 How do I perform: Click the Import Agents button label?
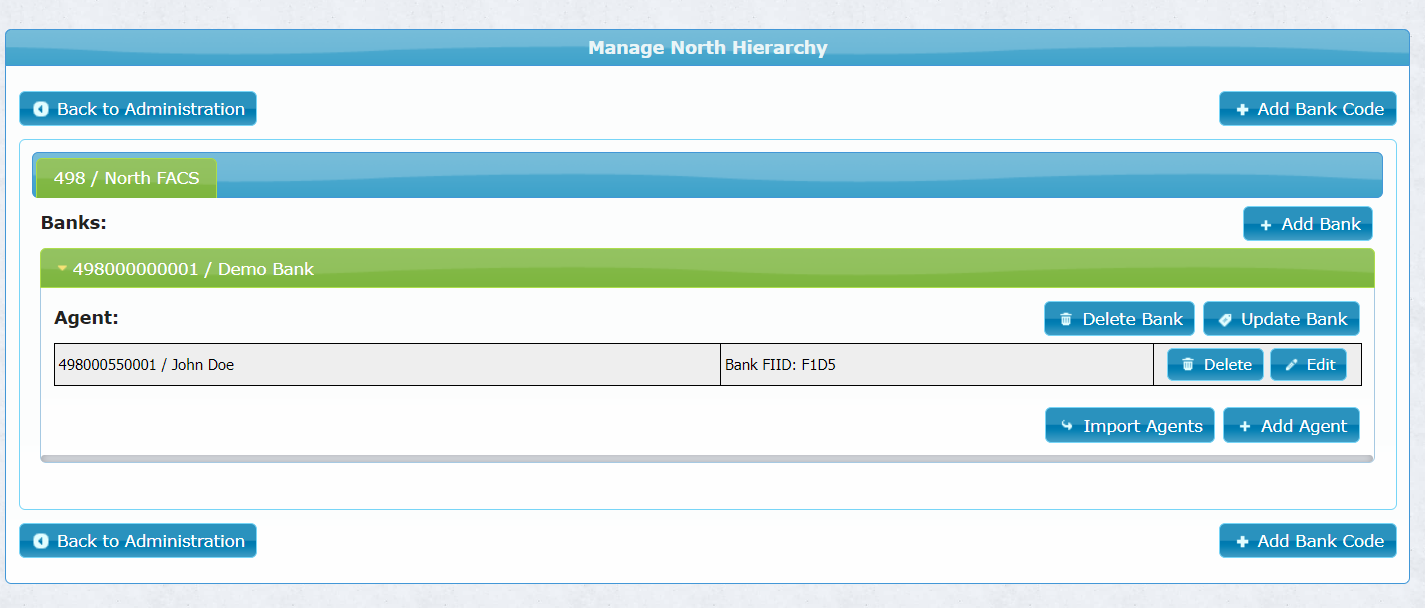click(x=1142, y=426)
